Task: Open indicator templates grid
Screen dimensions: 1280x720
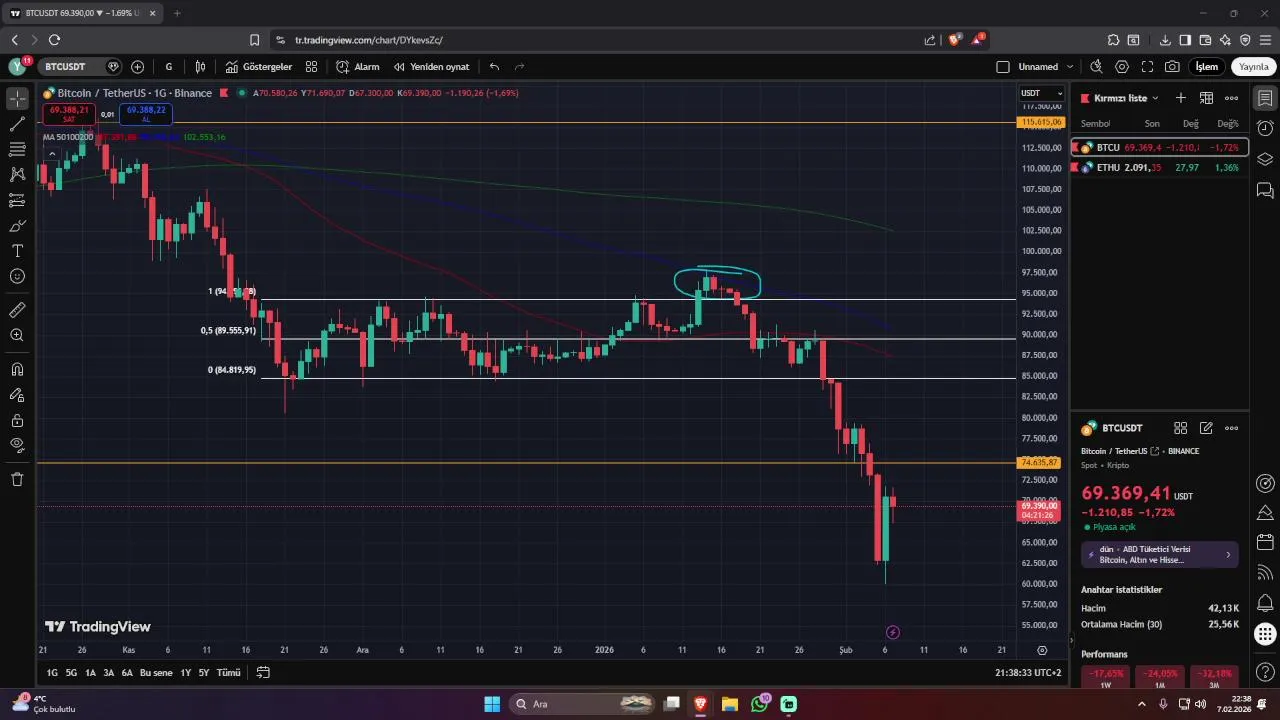Action: pyautogui.click(x=311, y=67)
